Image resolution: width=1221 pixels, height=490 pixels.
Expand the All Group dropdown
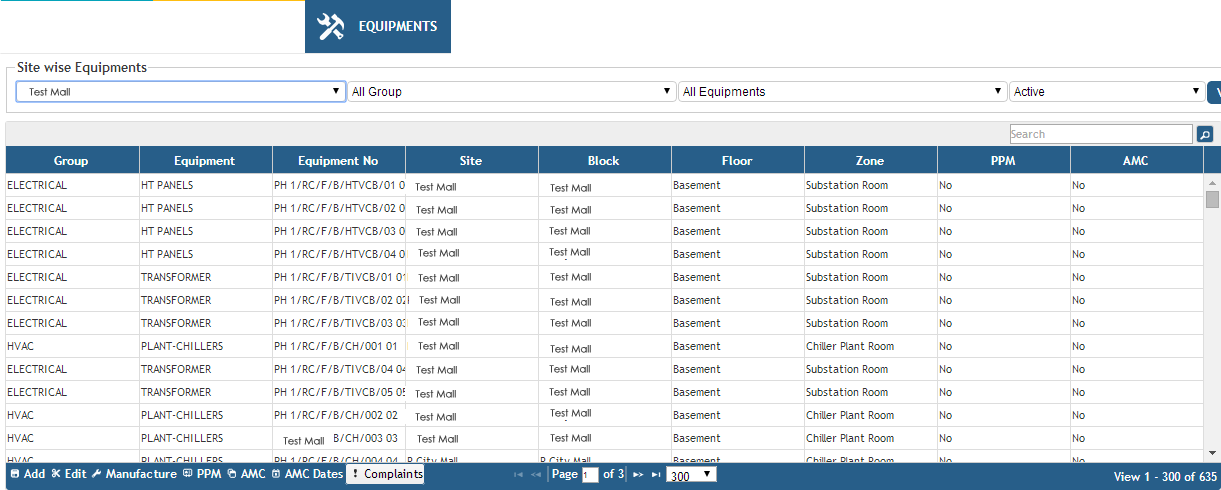[x=512, y=92]
